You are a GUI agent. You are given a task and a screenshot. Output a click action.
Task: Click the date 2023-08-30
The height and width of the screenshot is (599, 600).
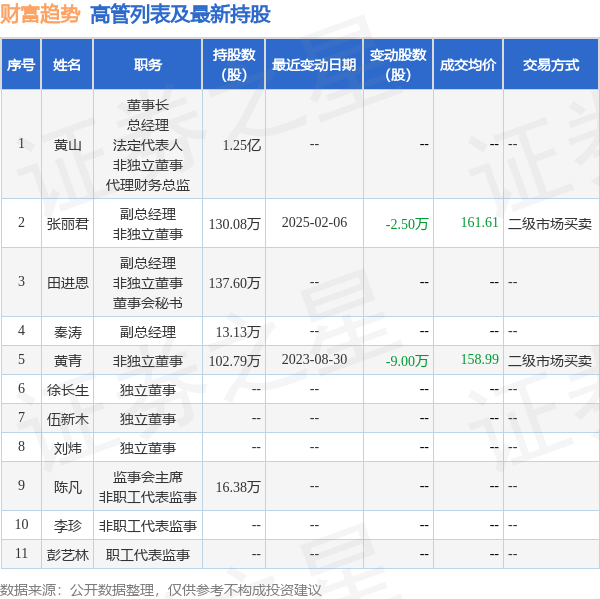(314, 359)
